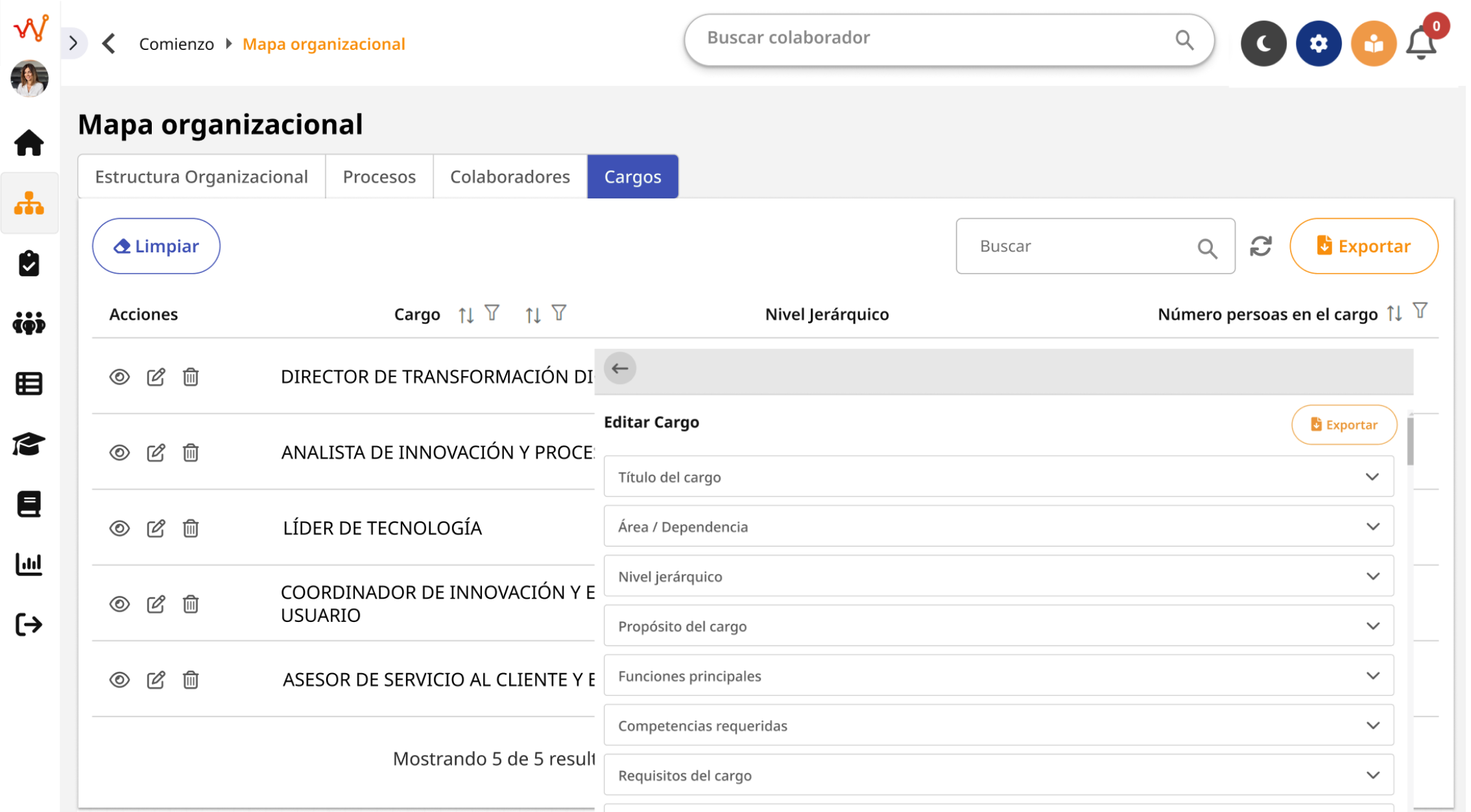Click the logout icon in sidebar
The image size is (1471, 812).
(x=29, y=625)
